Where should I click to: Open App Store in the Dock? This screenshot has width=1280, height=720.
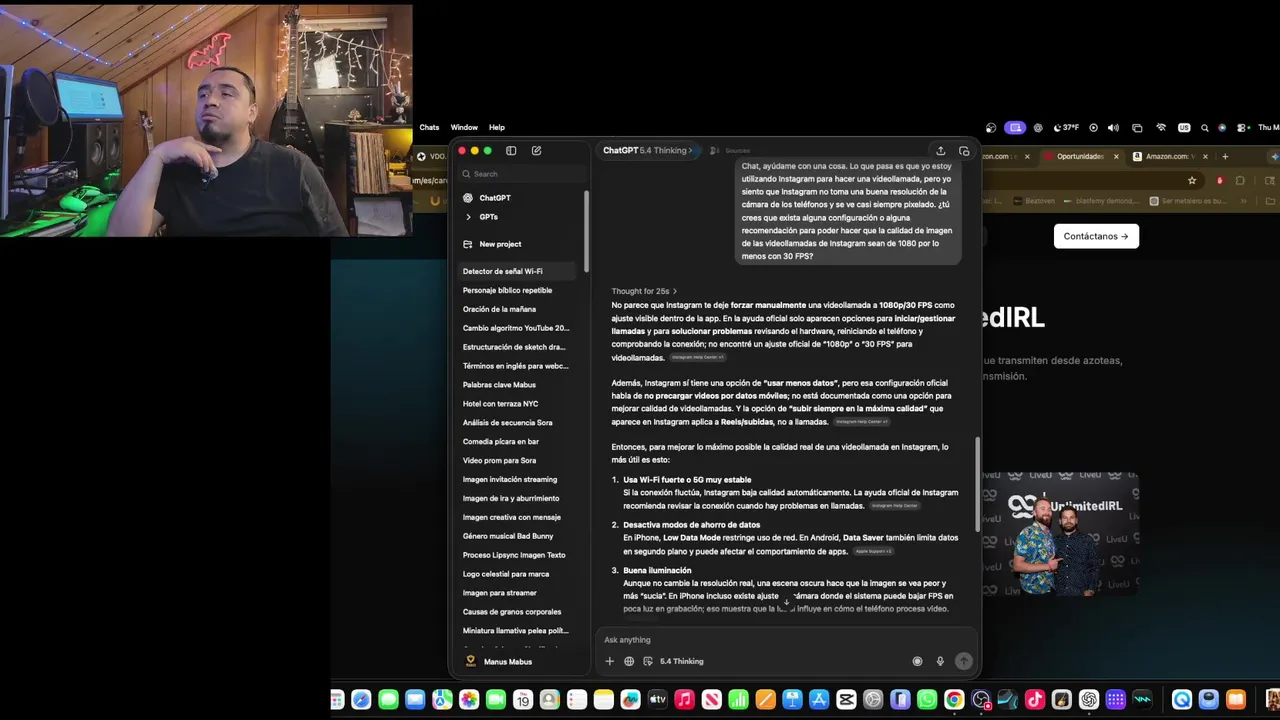(x=819, y=700)
